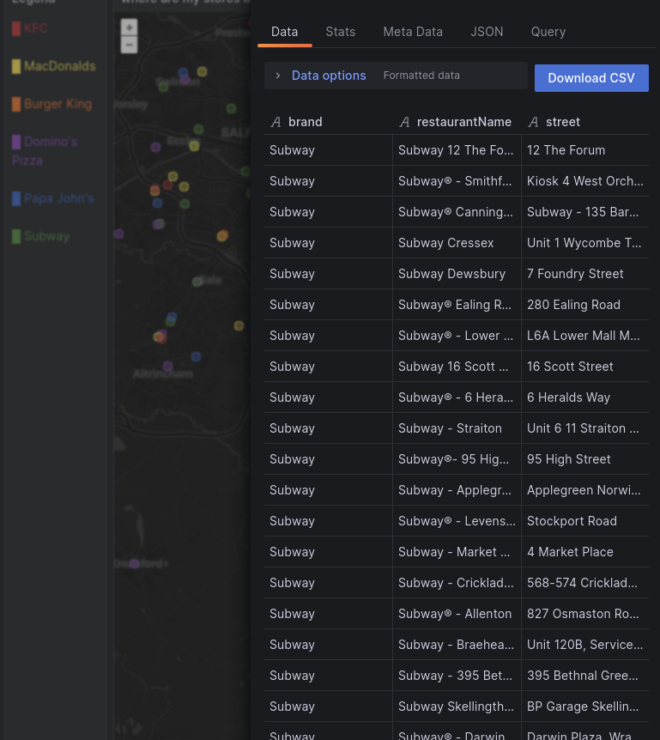This screenshot has height=740, width=660.
Task: Click the Subway green legend swatch
Action: [x=16, y=236]
